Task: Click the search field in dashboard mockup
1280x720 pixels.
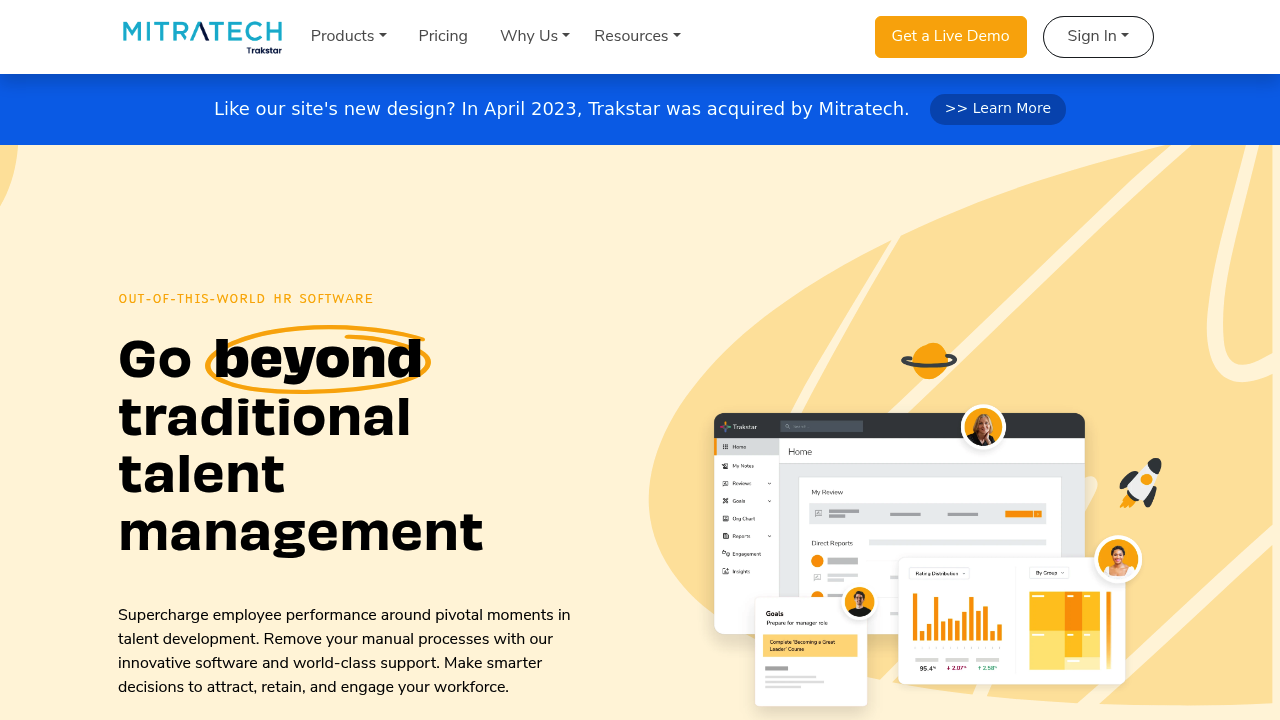Action: (821, 426)
